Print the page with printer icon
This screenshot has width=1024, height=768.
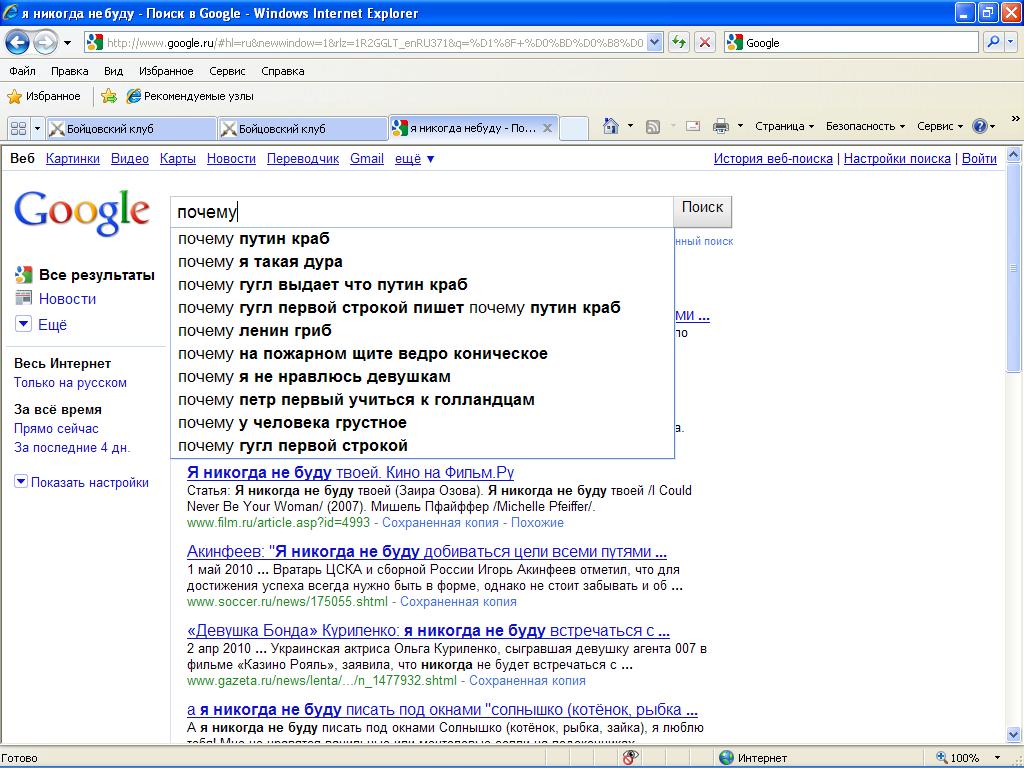(x=720, y=127)
